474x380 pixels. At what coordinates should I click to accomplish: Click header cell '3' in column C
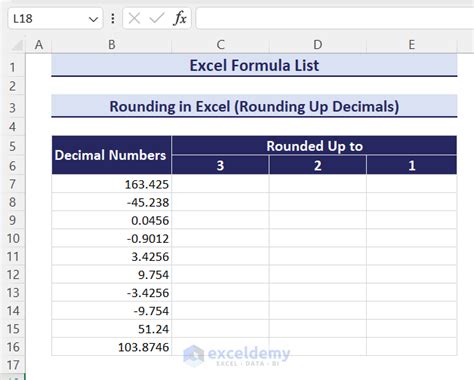[x=220, y=165]
